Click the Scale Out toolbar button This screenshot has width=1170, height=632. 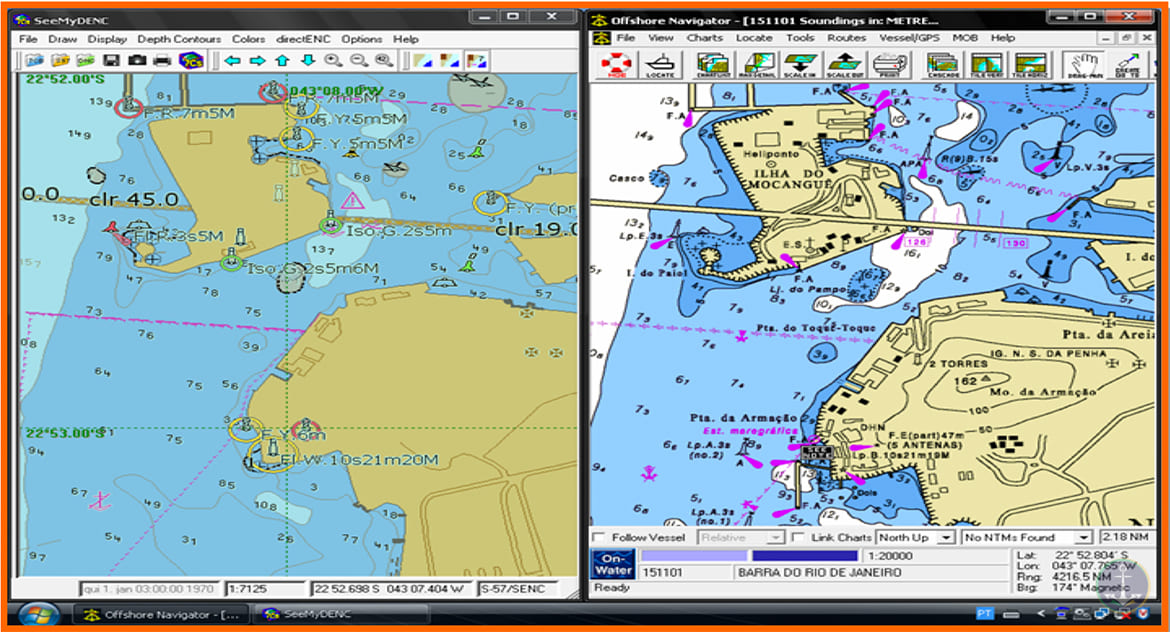[x=845, y=65]
